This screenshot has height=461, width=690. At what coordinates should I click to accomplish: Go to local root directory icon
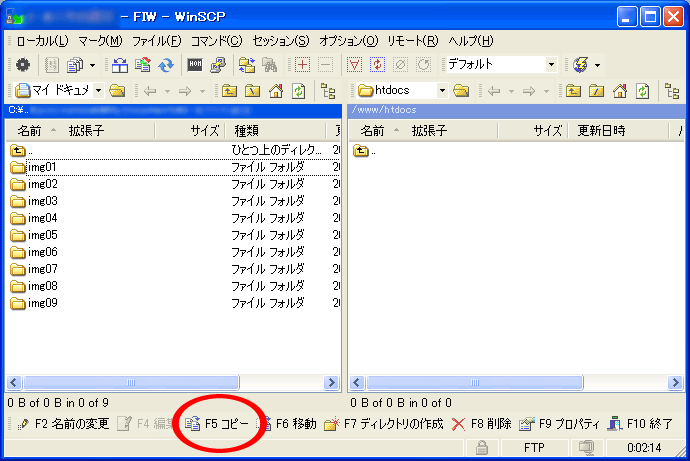(x=253, y=91)
